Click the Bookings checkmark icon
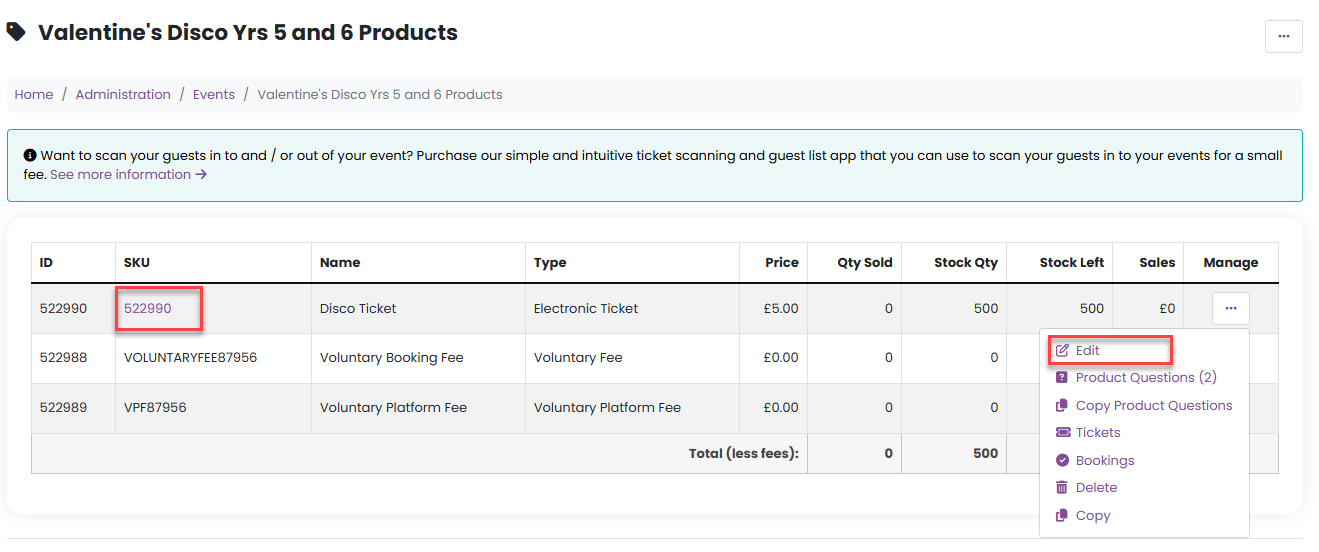Image resolution: width=1319 pixels, height=552 pixels. [x=1062, y=461]
